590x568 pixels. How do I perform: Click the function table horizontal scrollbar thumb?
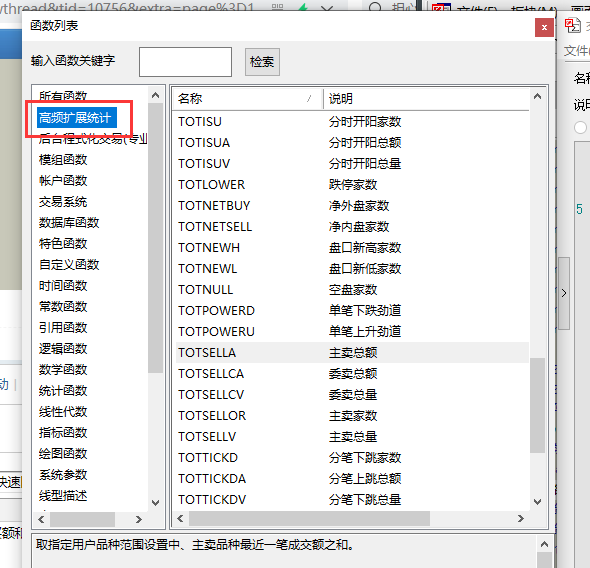309,519
